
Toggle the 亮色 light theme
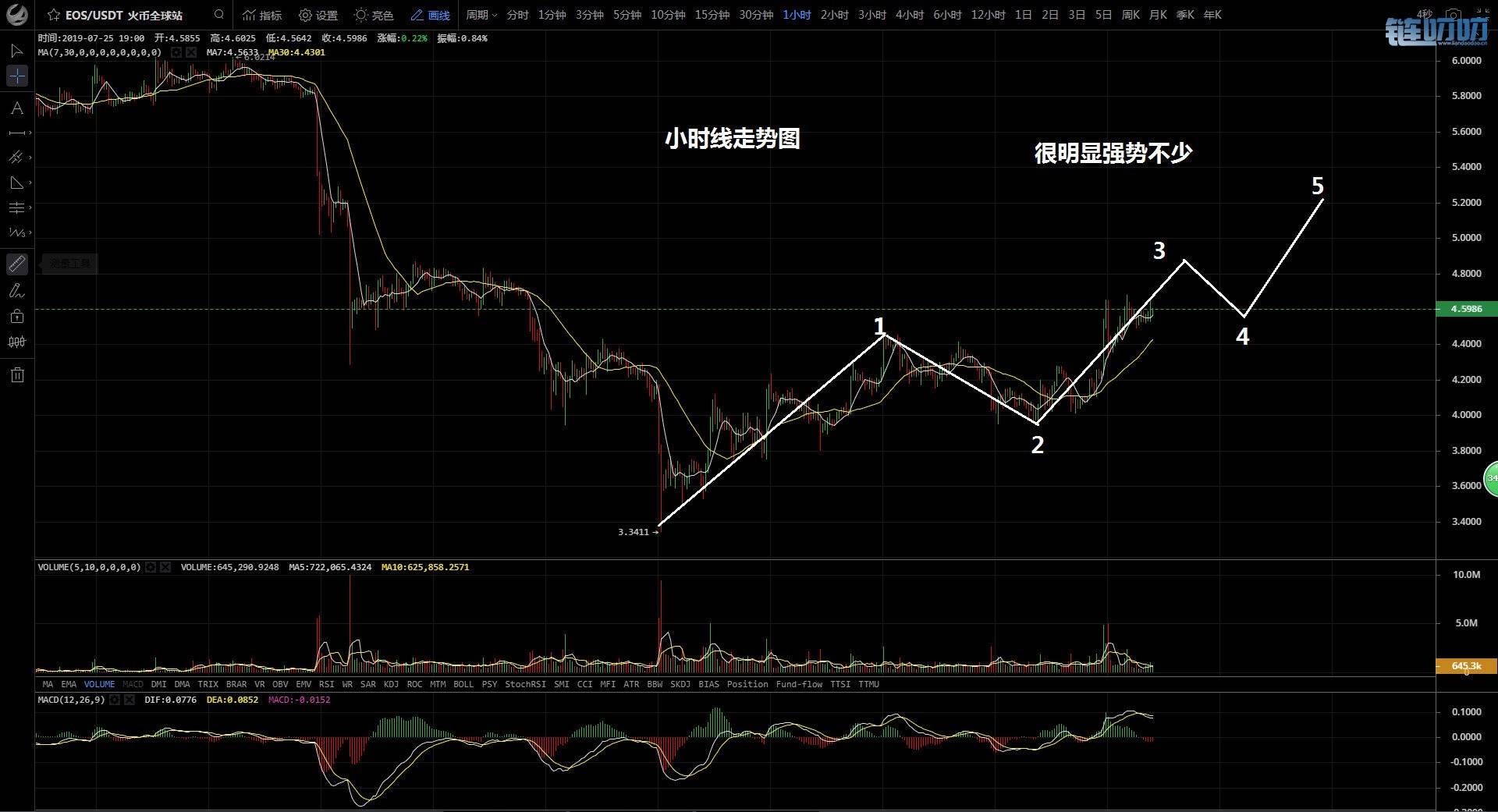tap(373, 15)
